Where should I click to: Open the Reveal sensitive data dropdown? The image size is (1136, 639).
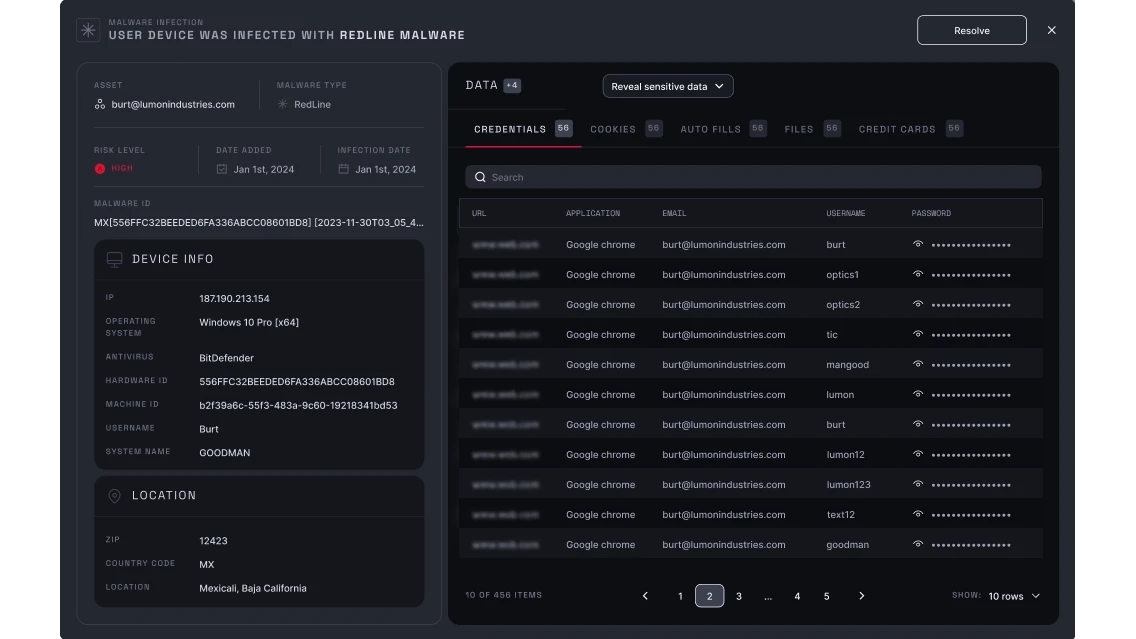click(x=668, y=87)
